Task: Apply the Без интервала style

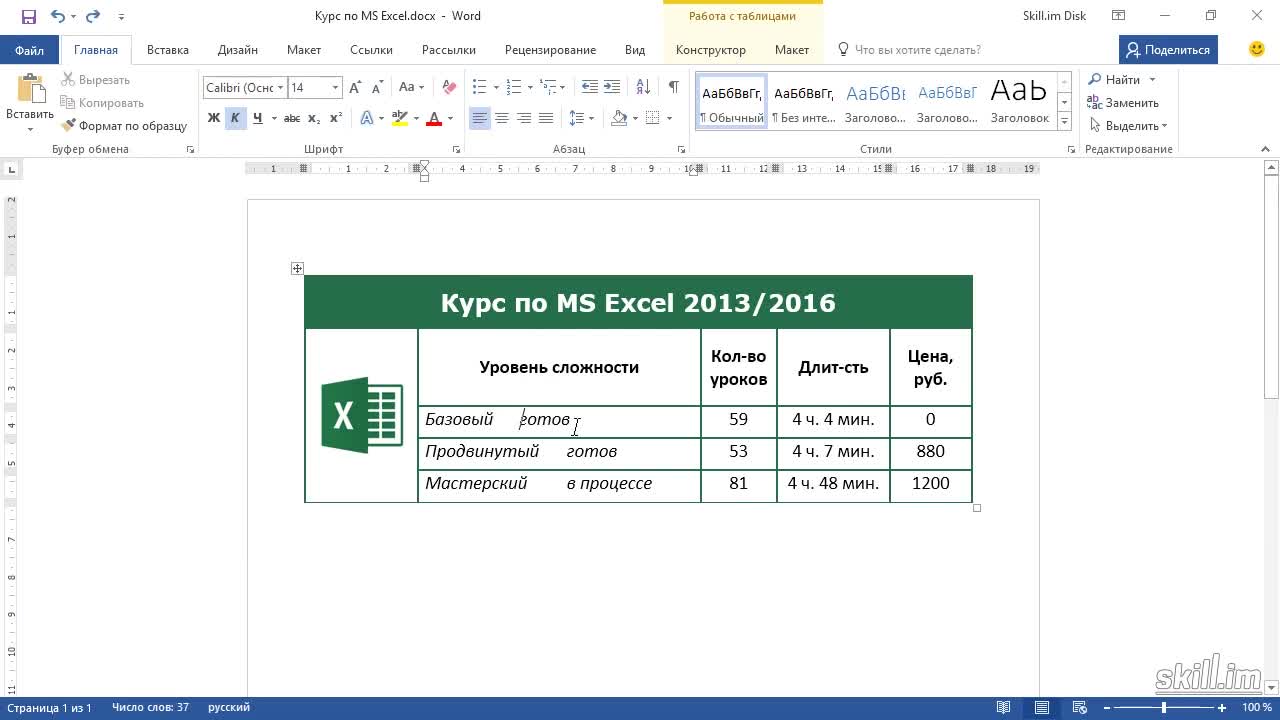Action: (x=804, y=102)
